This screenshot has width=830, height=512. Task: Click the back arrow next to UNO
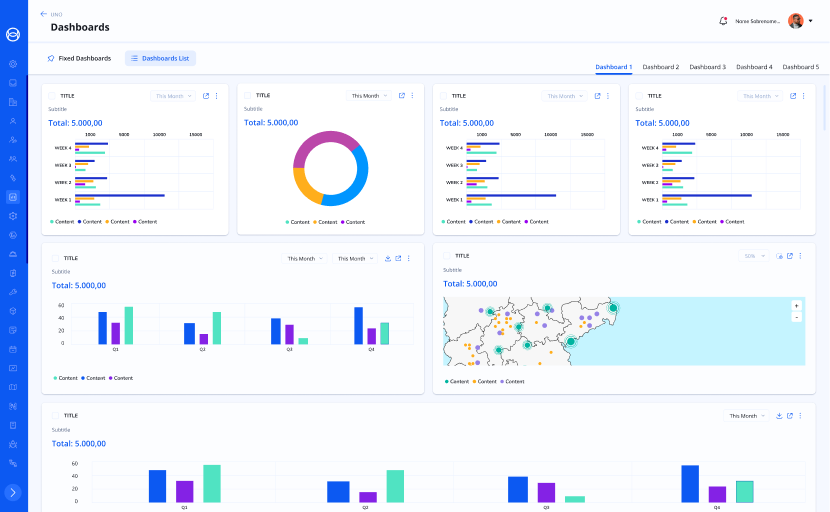[43, 14]
